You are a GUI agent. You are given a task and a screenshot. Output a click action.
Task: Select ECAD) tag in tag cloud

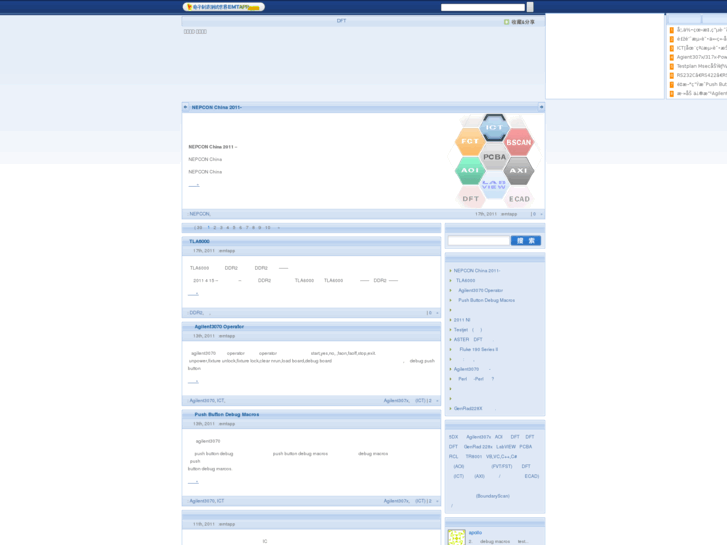531,476
